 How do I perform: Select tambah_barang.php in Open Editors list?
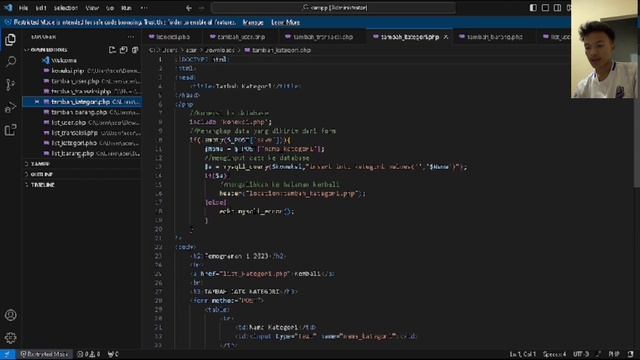(x=82, y=112)
